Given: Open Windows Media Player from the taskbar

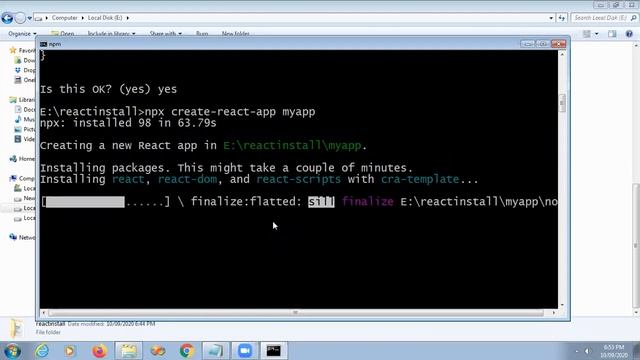Looking at the screenshot, I should pos(70,351).
